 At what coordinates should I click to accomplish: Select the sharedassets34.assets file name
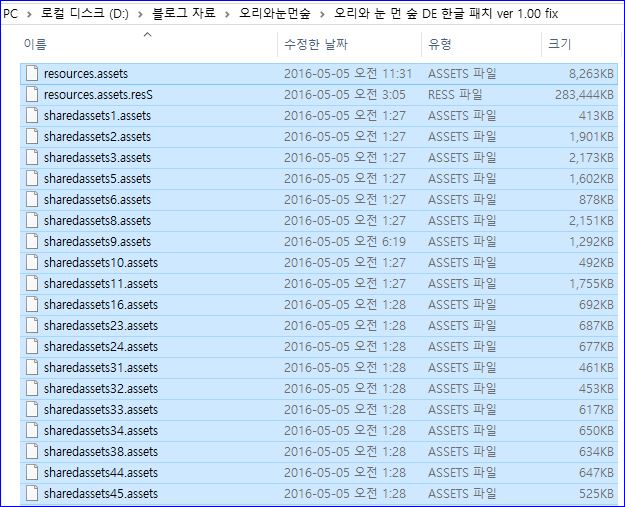tap(101, 430)
